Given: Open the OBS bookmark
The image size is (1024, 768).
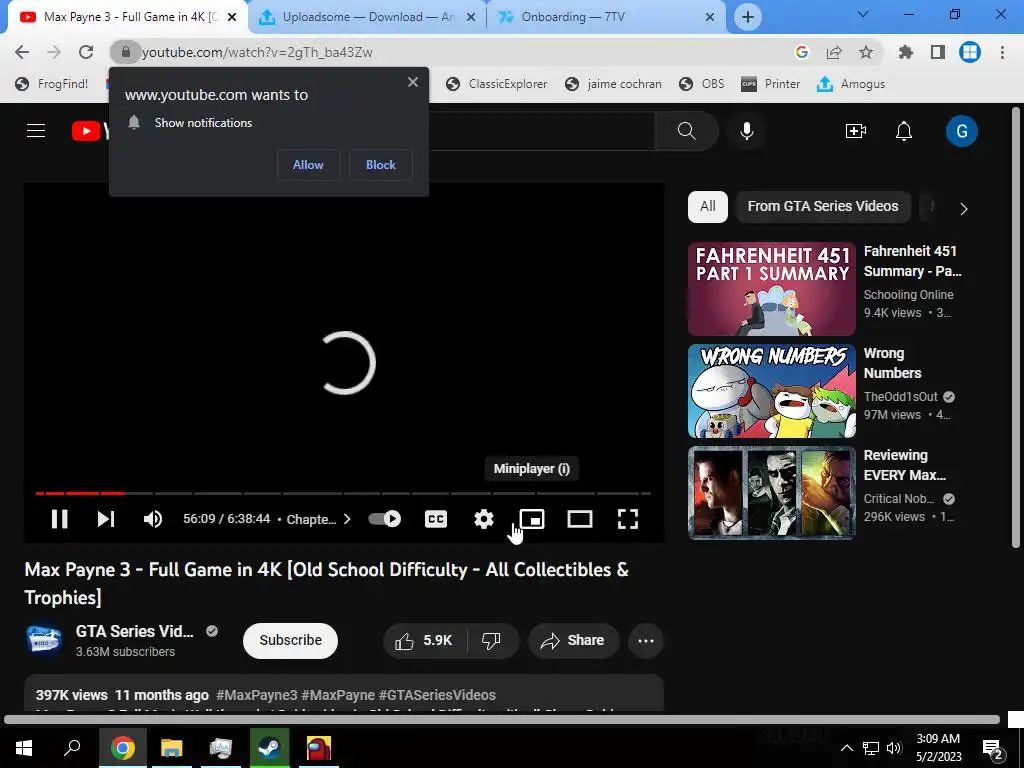Looking at the screenshot, I should pos(702,84).
